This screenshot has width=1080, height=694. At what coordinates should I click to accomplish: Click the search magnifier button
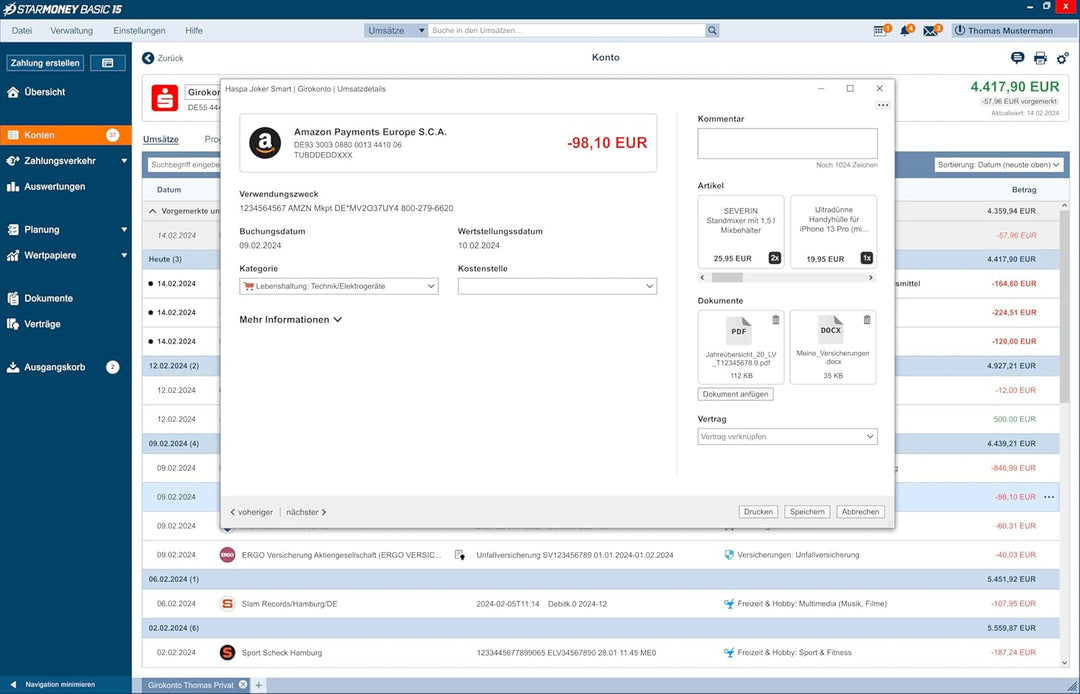[x=712, y=30]
